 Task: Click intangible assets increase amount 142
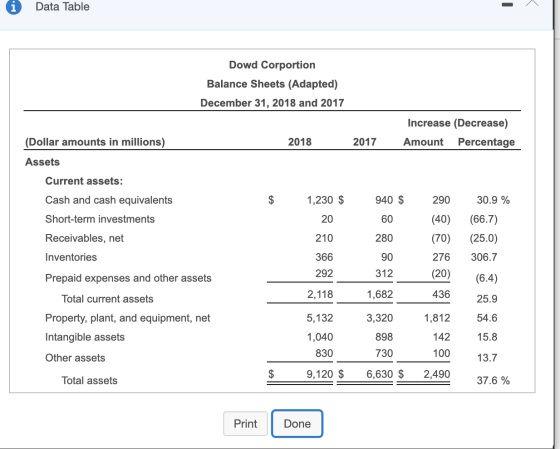(x=441, y=337)
